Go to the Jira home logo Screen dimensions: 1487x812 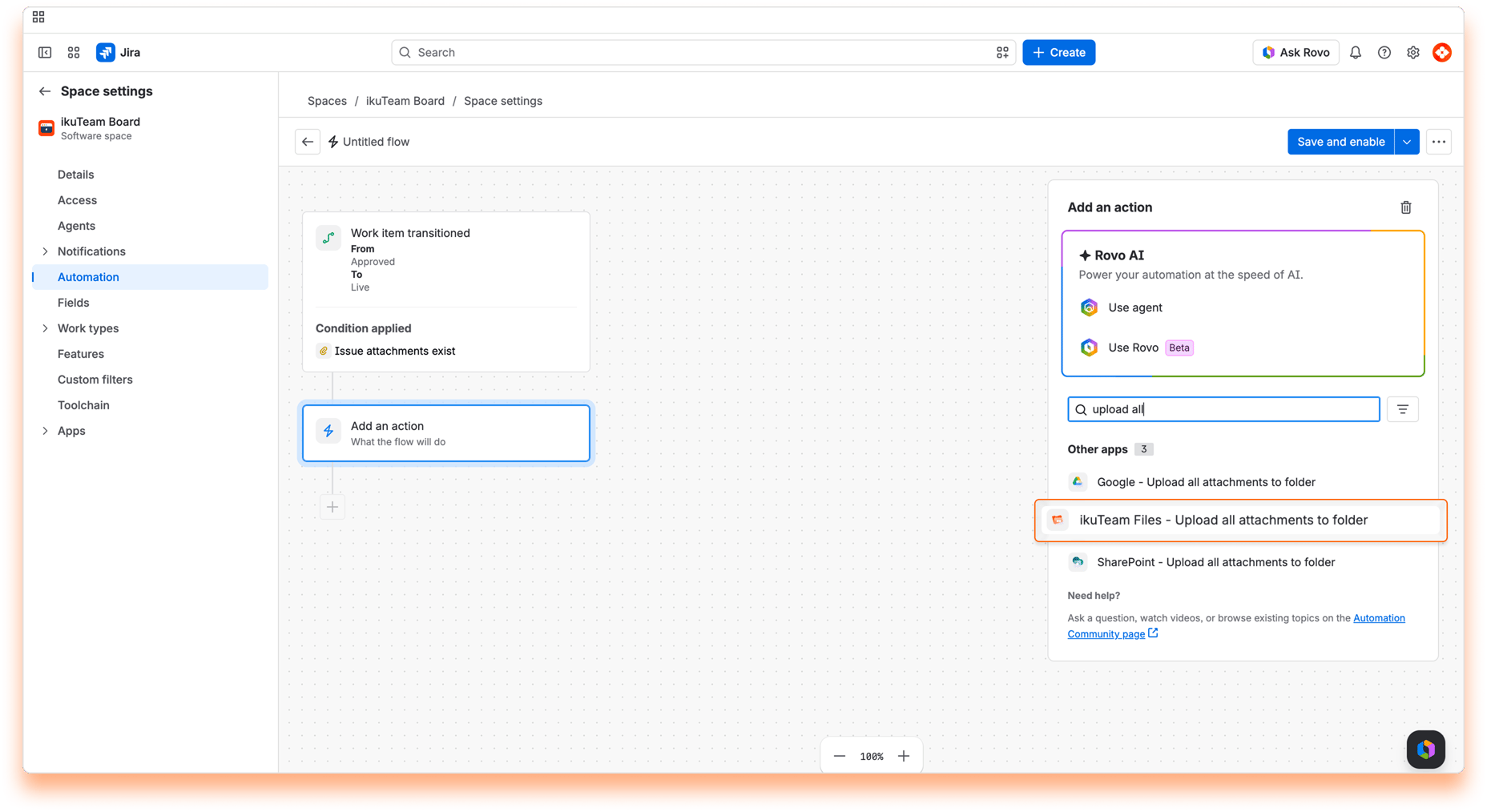click(x=119, y=53)
